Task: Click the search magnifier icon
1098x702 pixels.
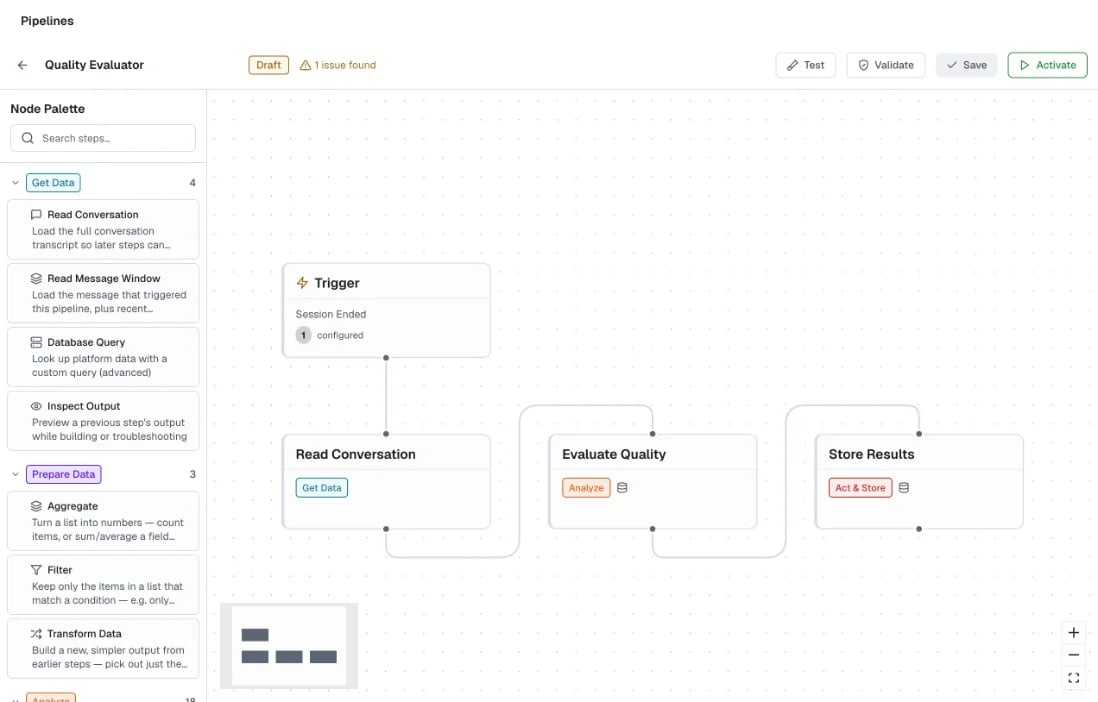Action: [27, 138]
